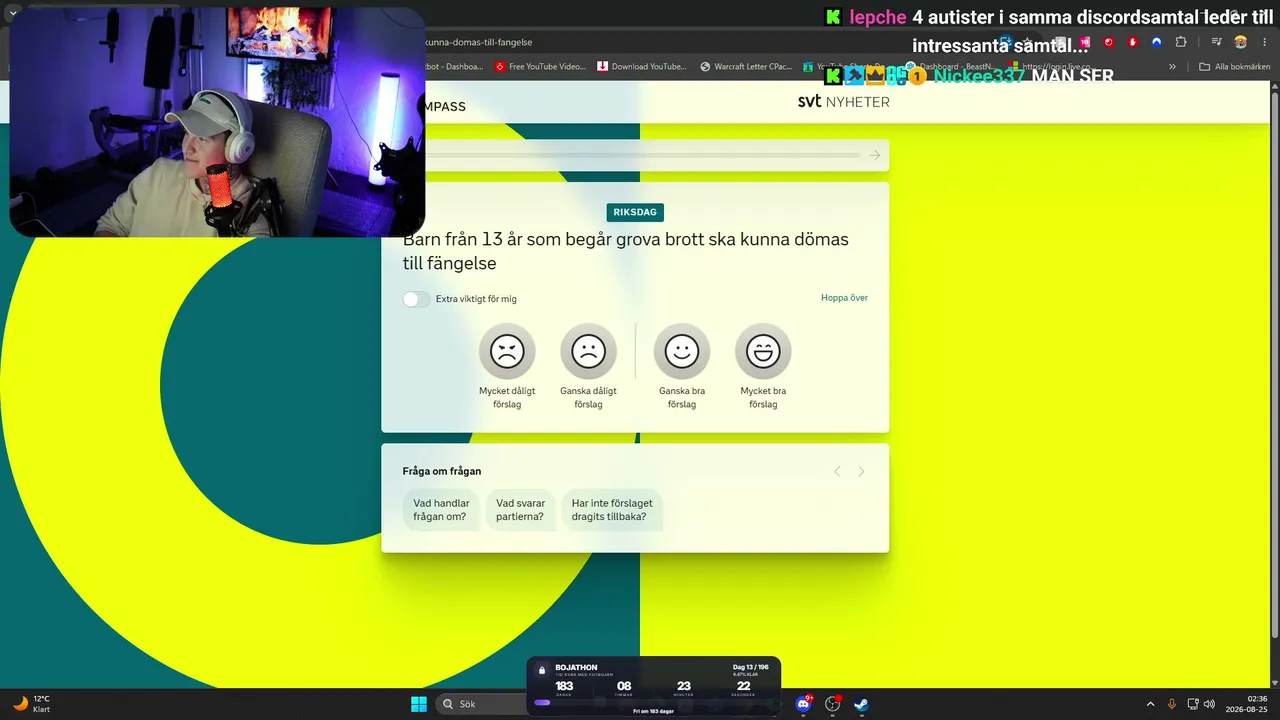Click the RIKSDAG category badge

coord(635,212)
